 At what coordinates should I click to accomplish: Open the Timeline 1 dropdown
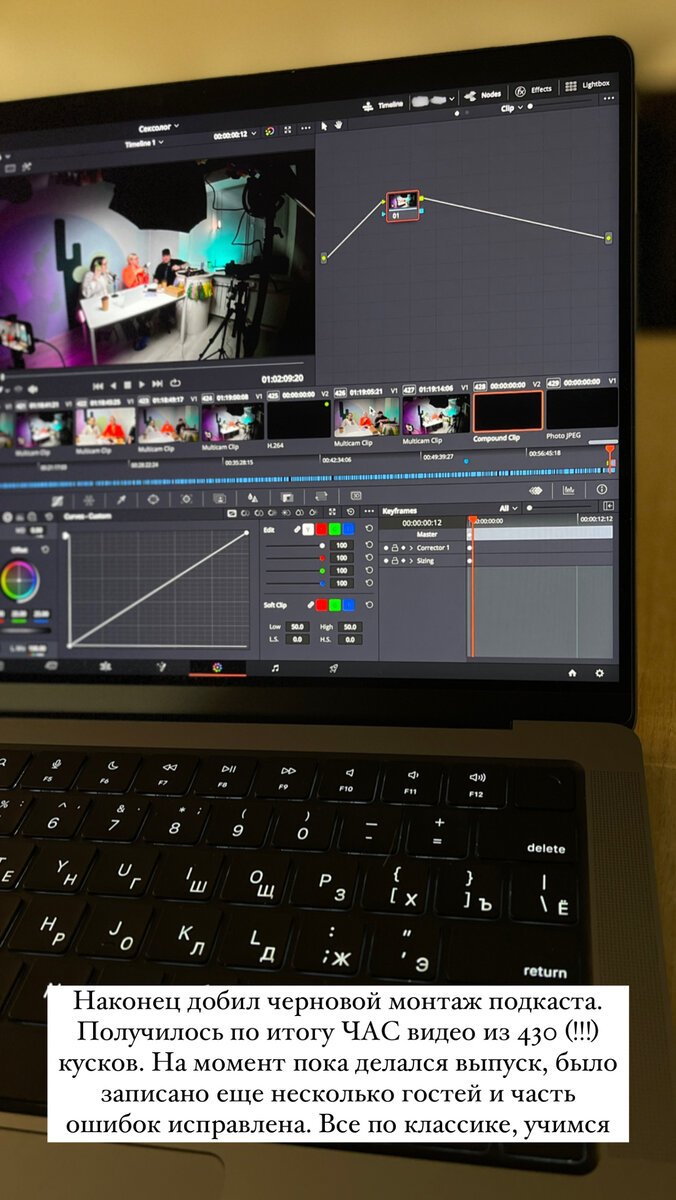tap(143, 144)
